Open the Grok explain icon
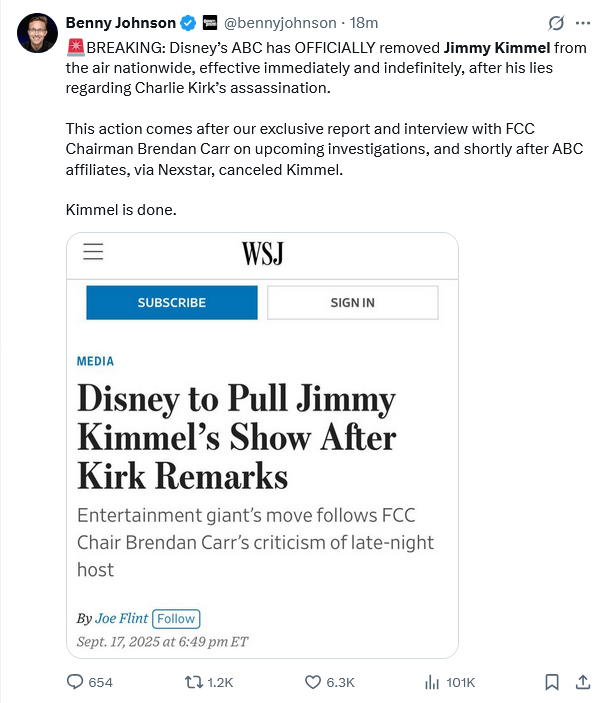The height and width of the screenshot is (703, 608). [556, 23]
